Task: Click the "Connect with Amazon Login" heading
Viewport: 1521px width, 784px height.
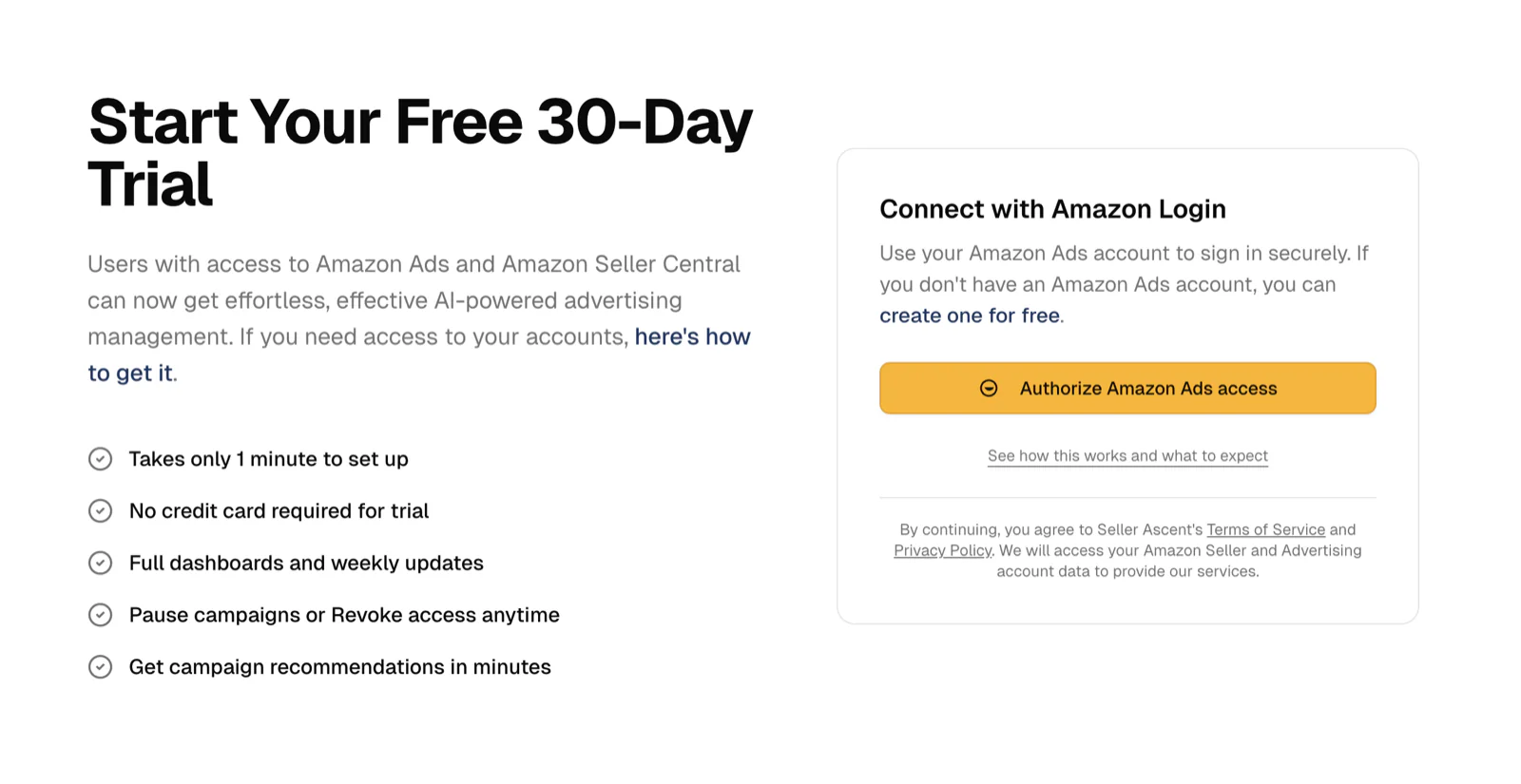Action: pos(1052,209)
